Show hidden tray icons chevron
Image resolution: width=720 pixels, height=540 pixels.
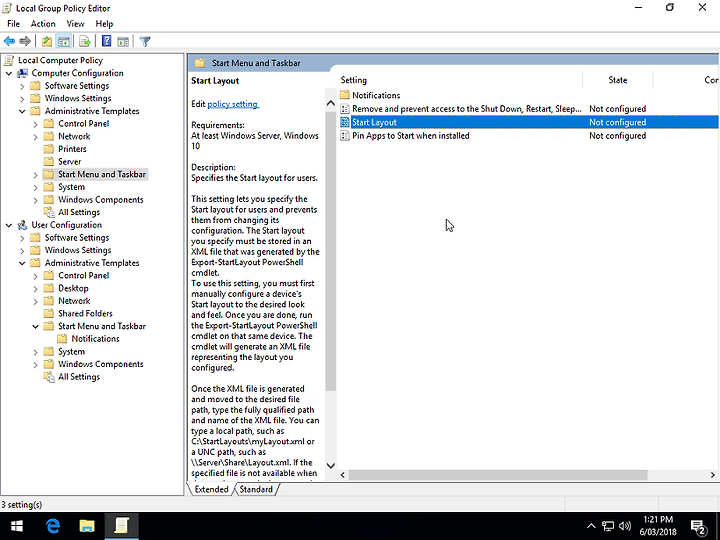(x=591, y=526)
